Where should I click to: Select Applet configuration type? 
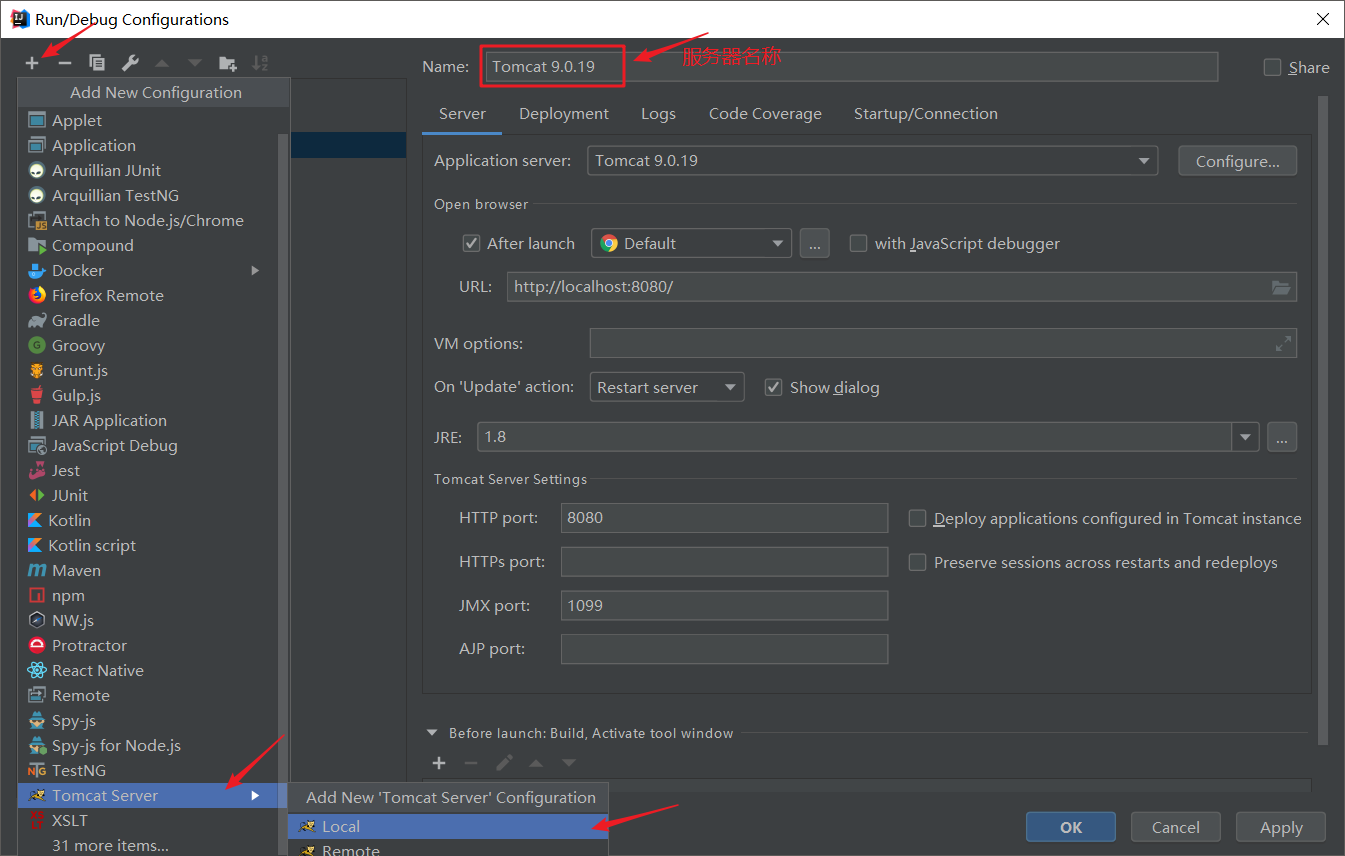pyautogui.click(x=147, y=120)
